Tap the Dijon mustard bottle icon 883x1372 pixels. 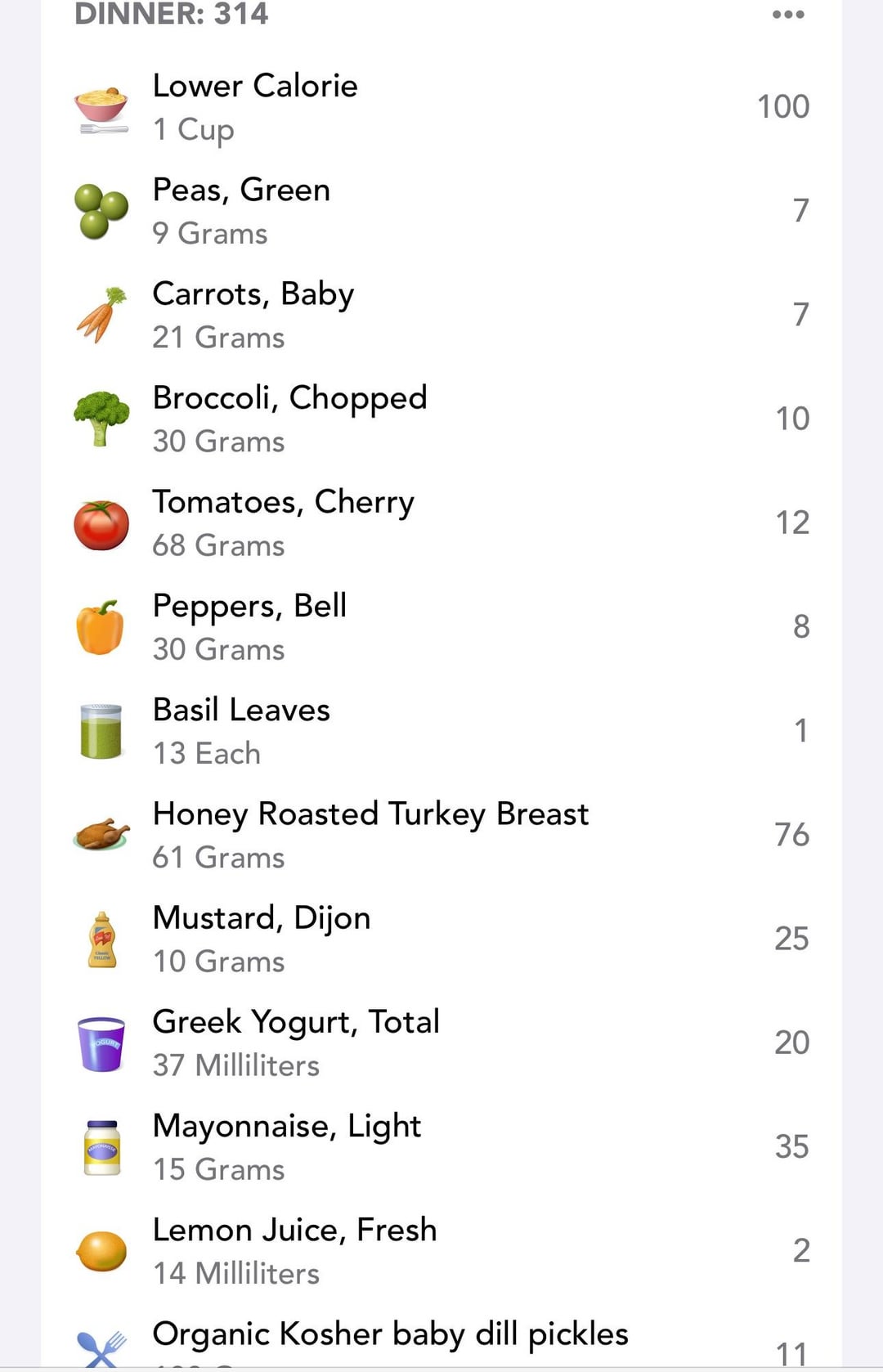click(102, 939)
